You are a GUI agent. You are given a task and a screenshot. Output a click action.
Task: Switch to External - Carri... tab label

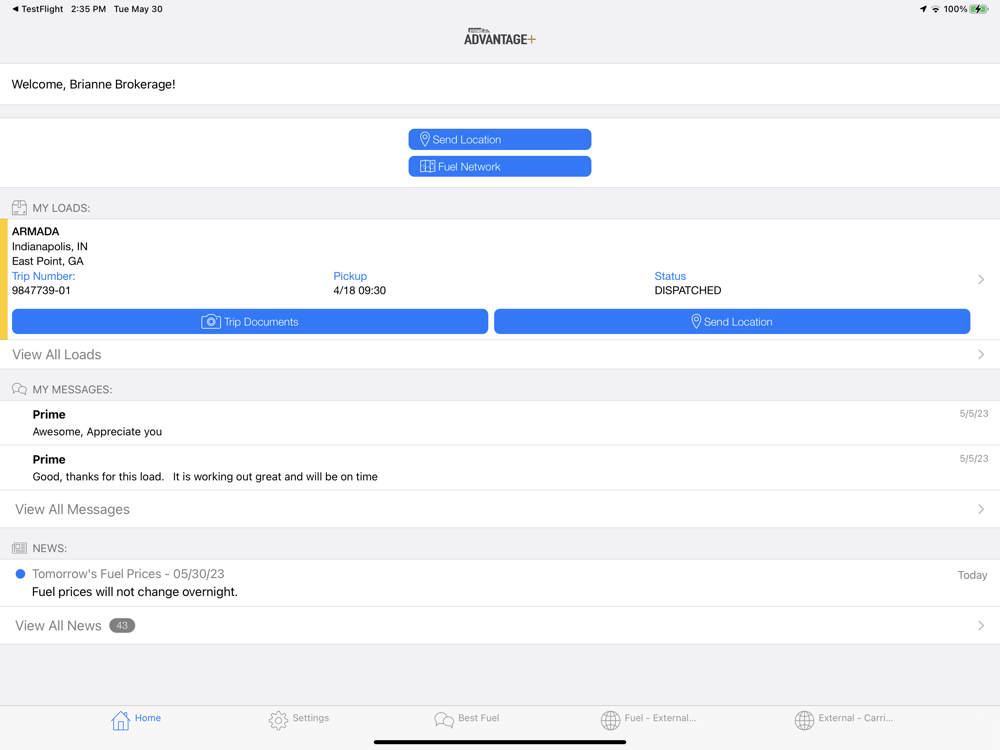tap(855, 717)
